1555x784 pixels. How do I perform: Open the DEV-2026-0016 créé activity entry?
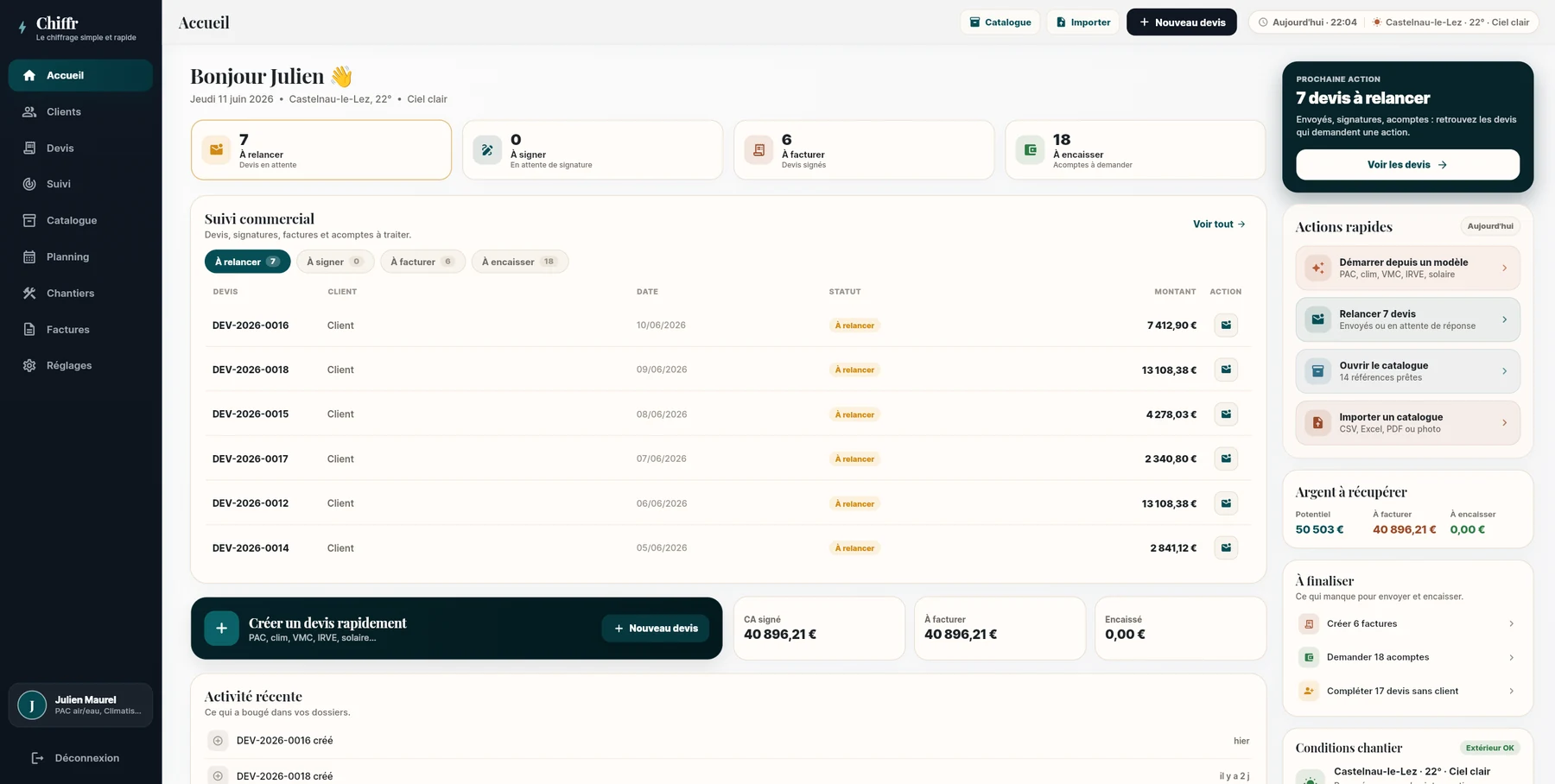click(x=728, y=741)
